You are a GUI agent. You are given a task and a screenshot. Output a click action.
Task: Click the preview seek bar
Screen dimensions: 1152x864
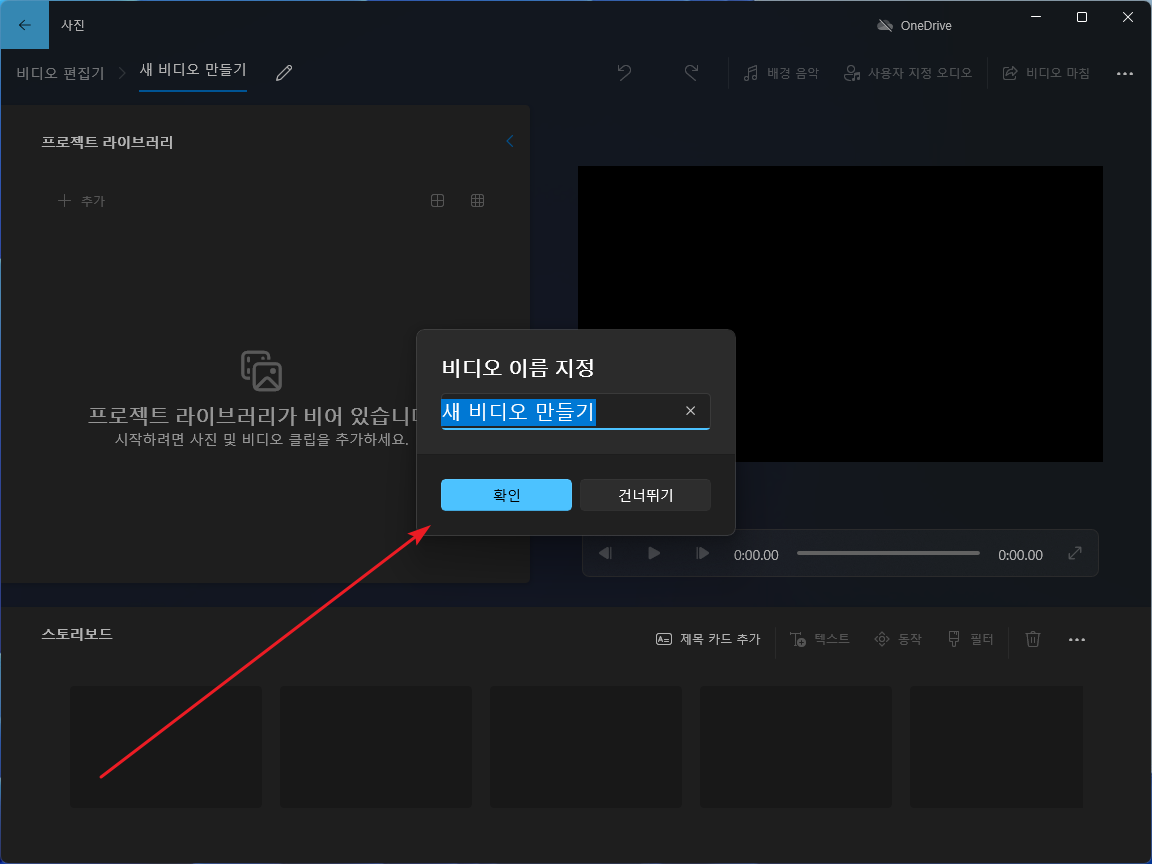888,553
